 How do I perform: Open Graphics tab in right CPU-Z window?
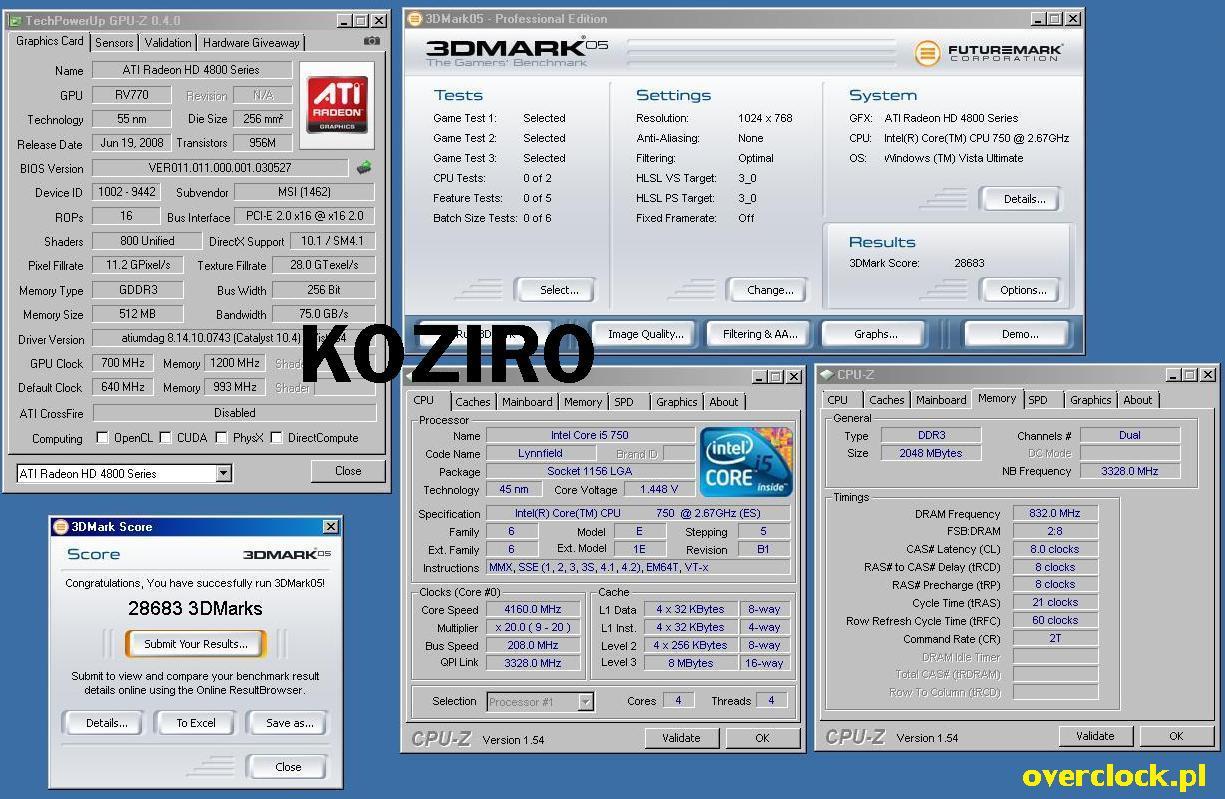(x=1091, y=399)
